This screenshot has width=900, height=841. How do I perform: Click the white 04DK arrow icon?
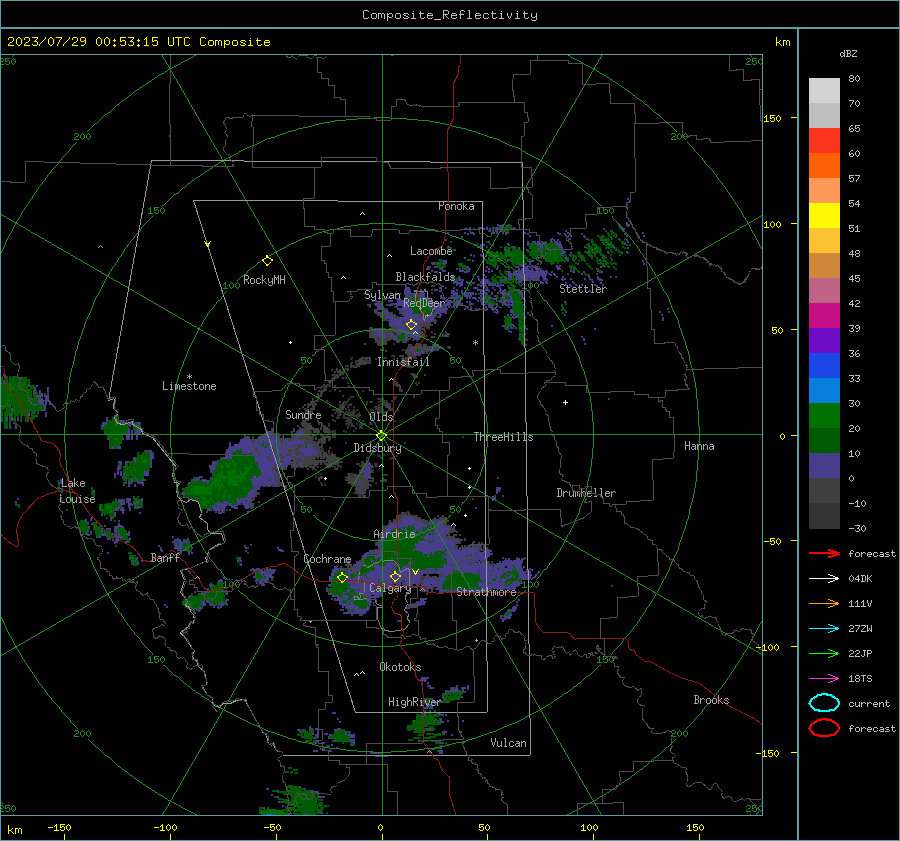[x=824, y=579]
